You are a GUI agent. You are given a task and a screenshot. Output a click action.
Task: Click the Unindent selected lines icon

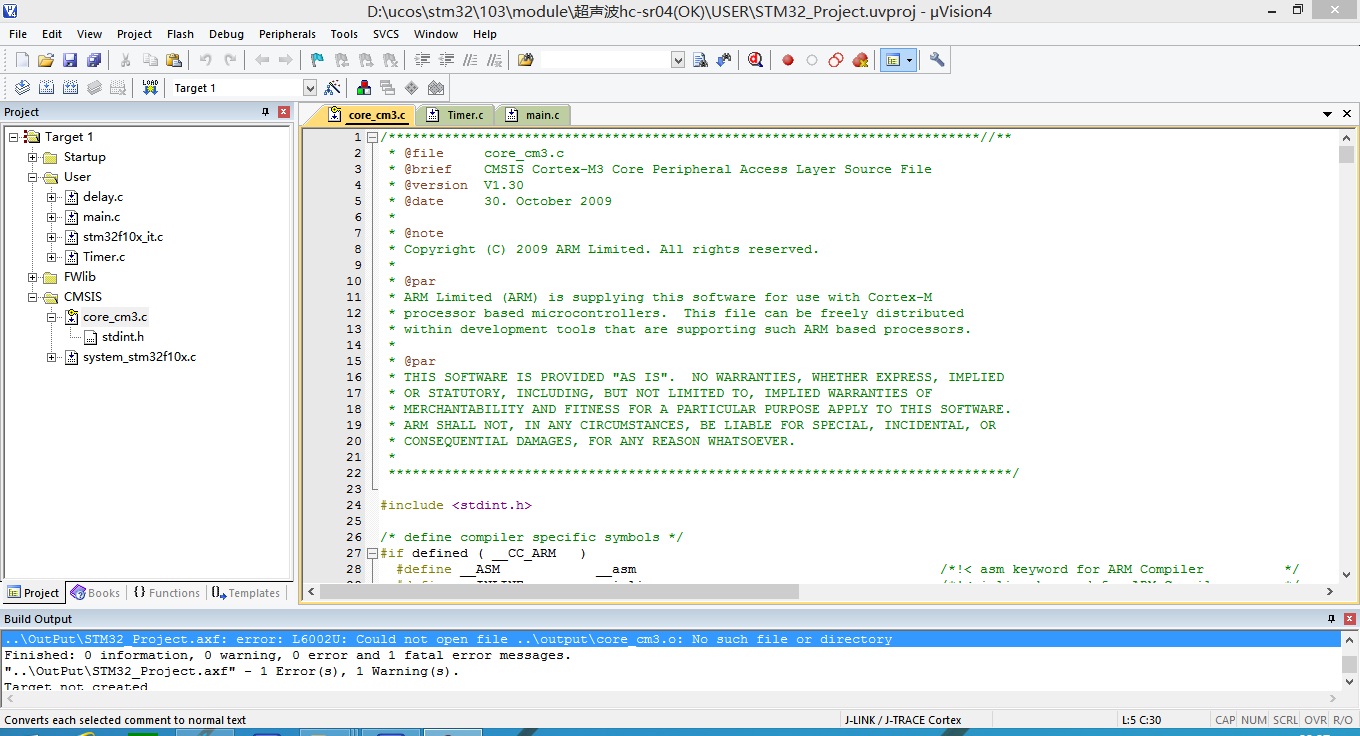(x=446, y=60)
